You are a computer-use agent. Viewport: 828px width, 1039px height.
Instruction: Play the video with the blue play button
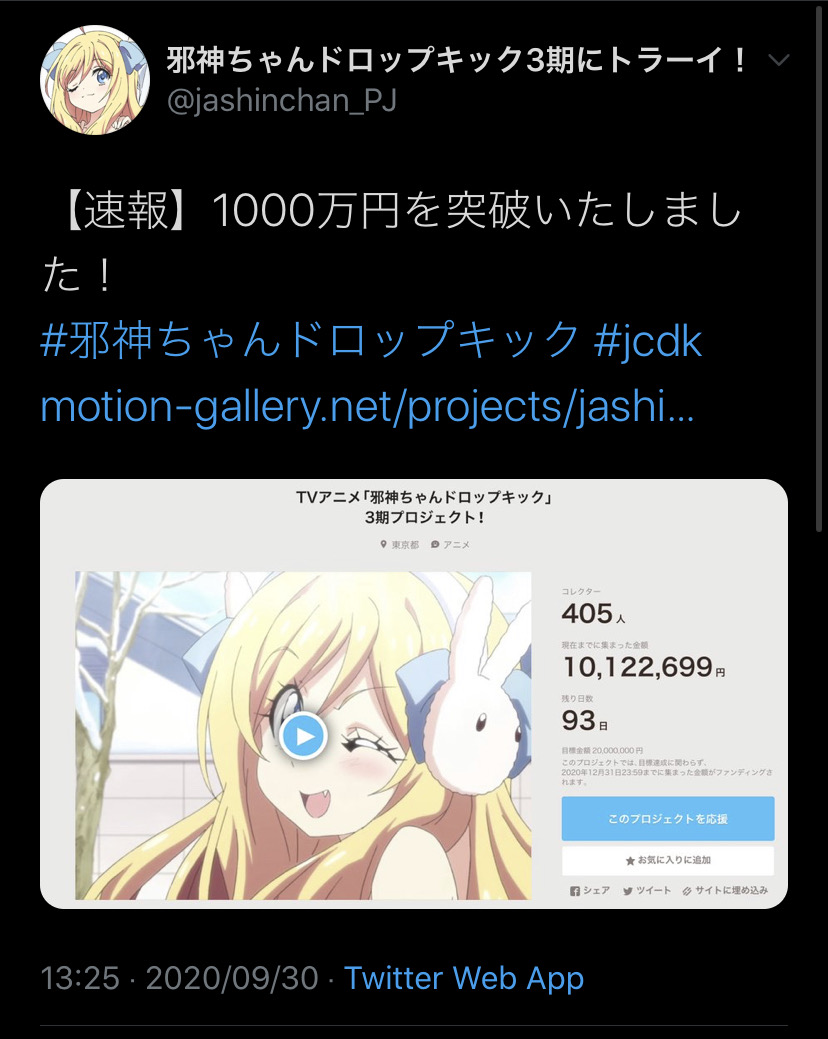tap(303, 736)
